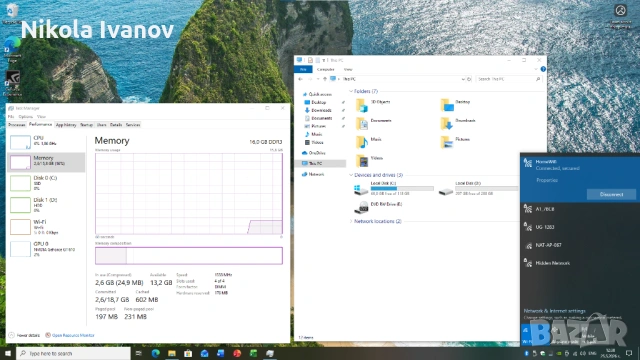Open Task Manager File menu

tap(11, 117)
